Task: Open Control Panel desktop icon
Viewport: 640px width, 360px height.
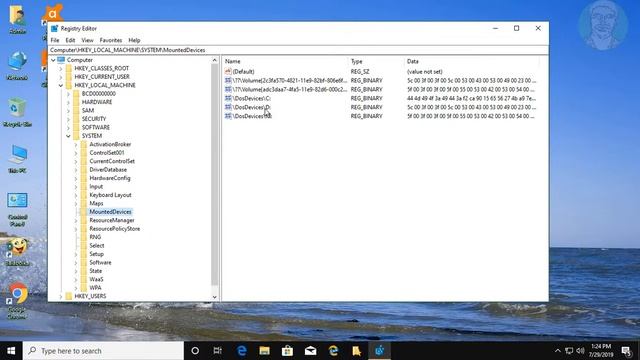Action: pyautogui.click(x=17, y=210)
